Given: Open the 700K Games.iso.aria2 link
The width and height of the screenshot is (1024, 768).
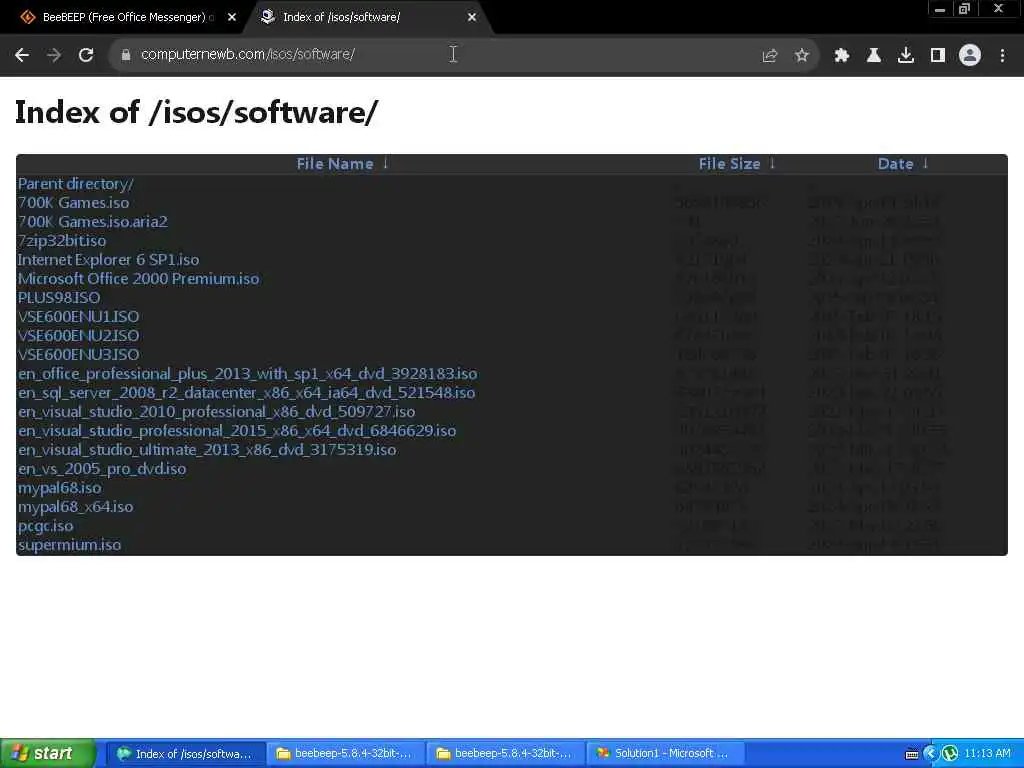Looking at the screenshot, I should [x=93, y=222].
